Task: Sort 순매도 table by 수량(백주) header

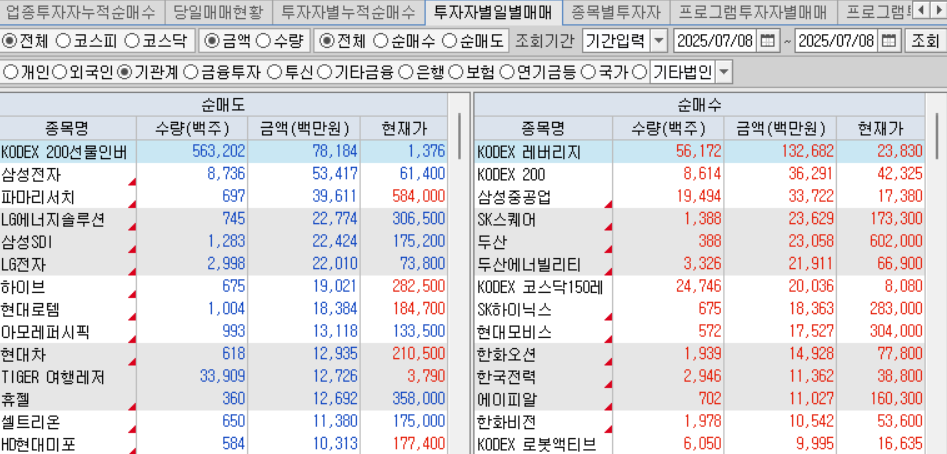Action: [x=191, y=128]
